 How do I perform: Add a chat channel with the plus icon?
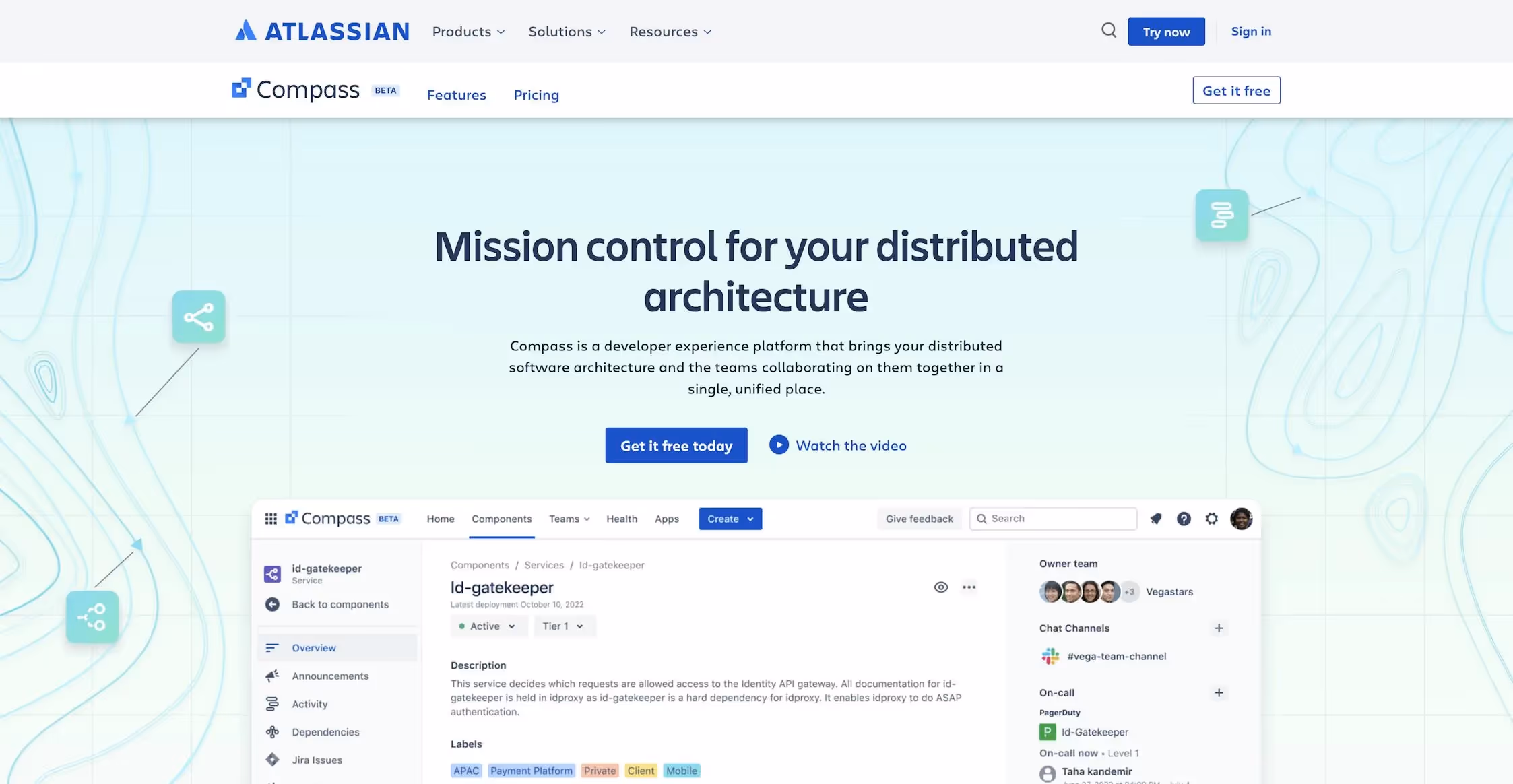(x=1219, y=628)
